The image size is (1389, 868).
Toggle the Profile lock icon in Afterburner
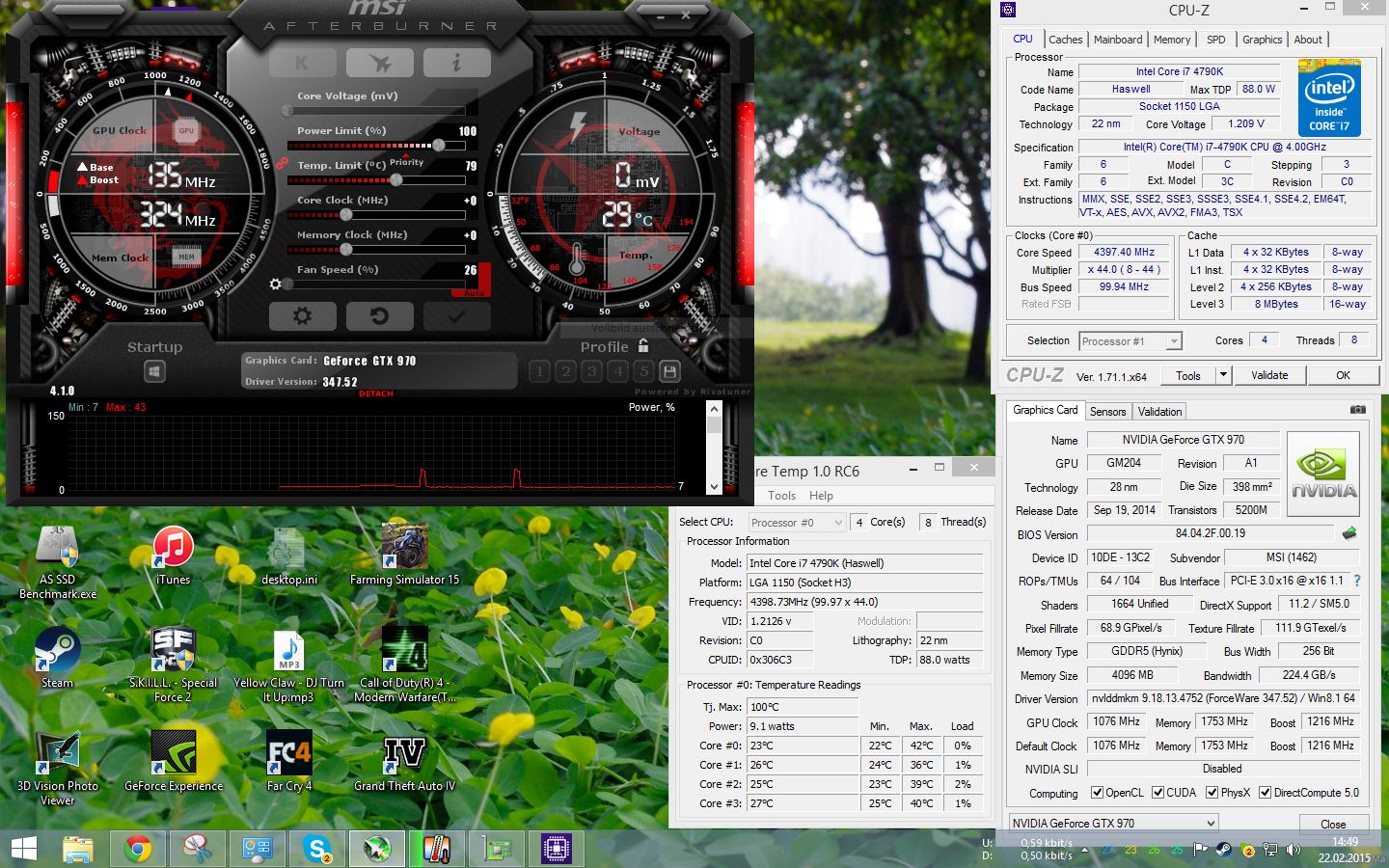[x=643, y=345]
